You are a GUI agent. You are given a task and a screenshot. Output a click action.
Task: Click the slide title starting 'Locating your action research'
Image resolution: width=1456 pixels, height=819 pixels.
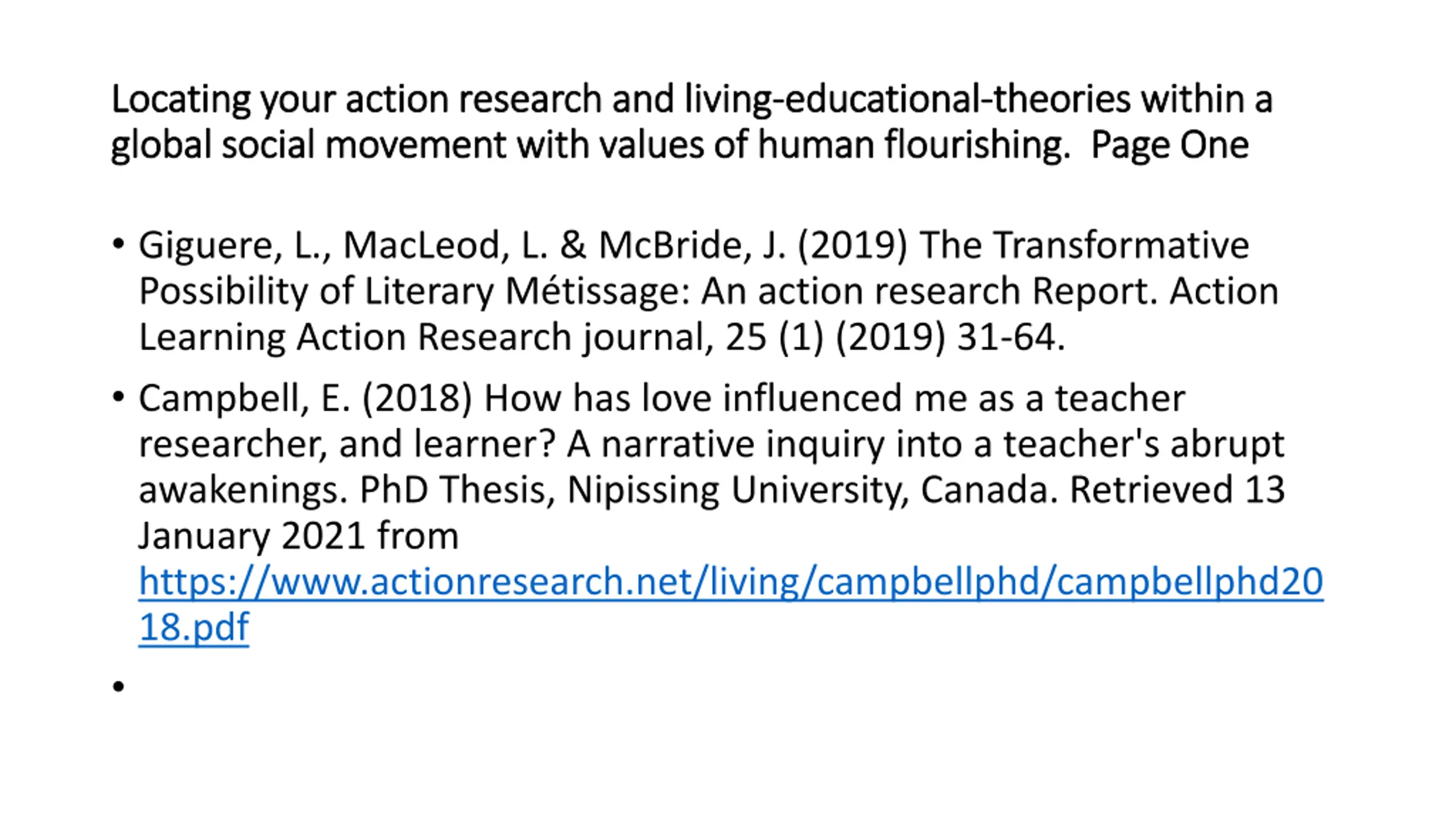[692, 122]
